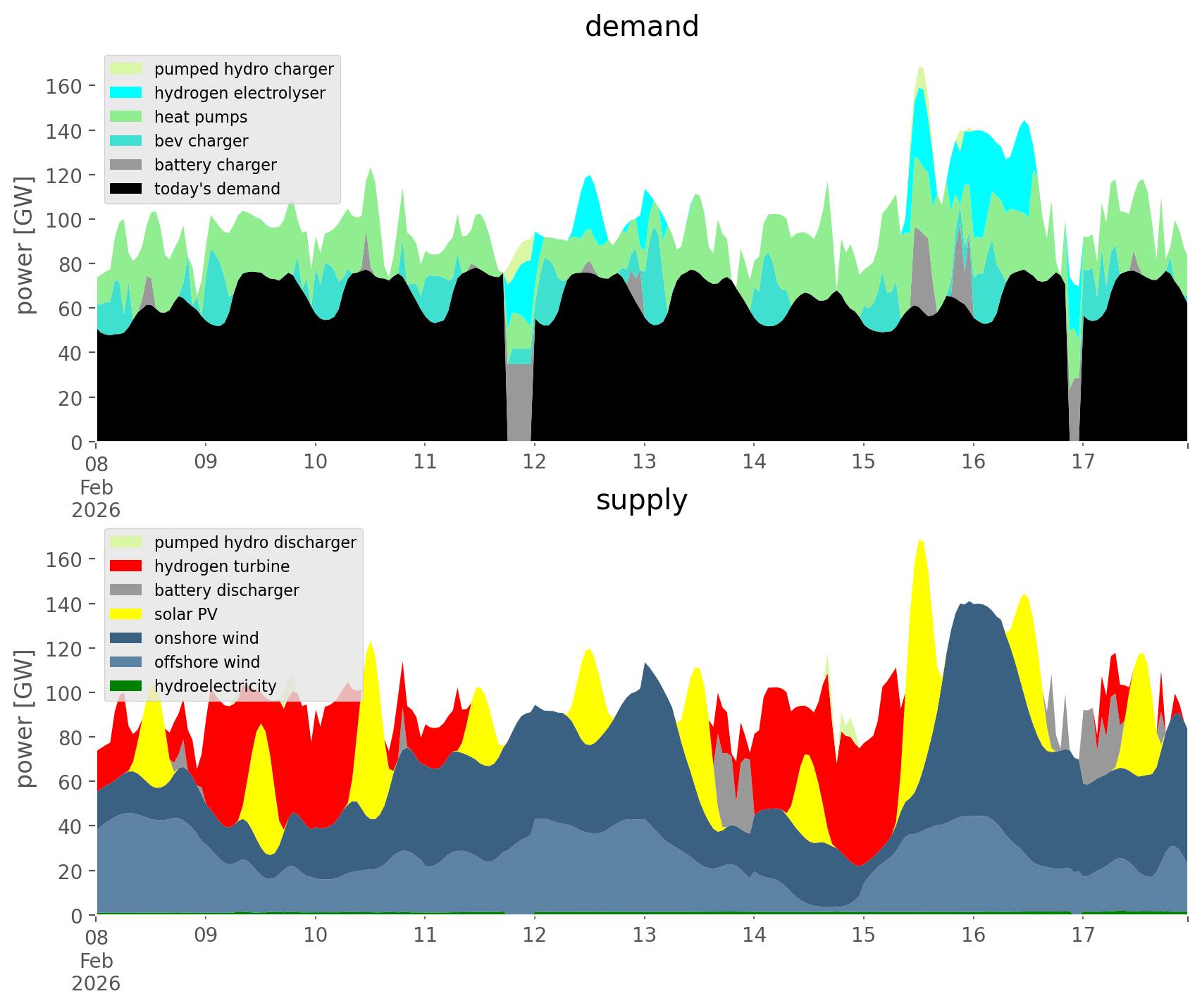The height and width of the screenshot is (1008, 1202).
Task: Select the battery charger gray legend swatch
Action: (x=126, y=165)
